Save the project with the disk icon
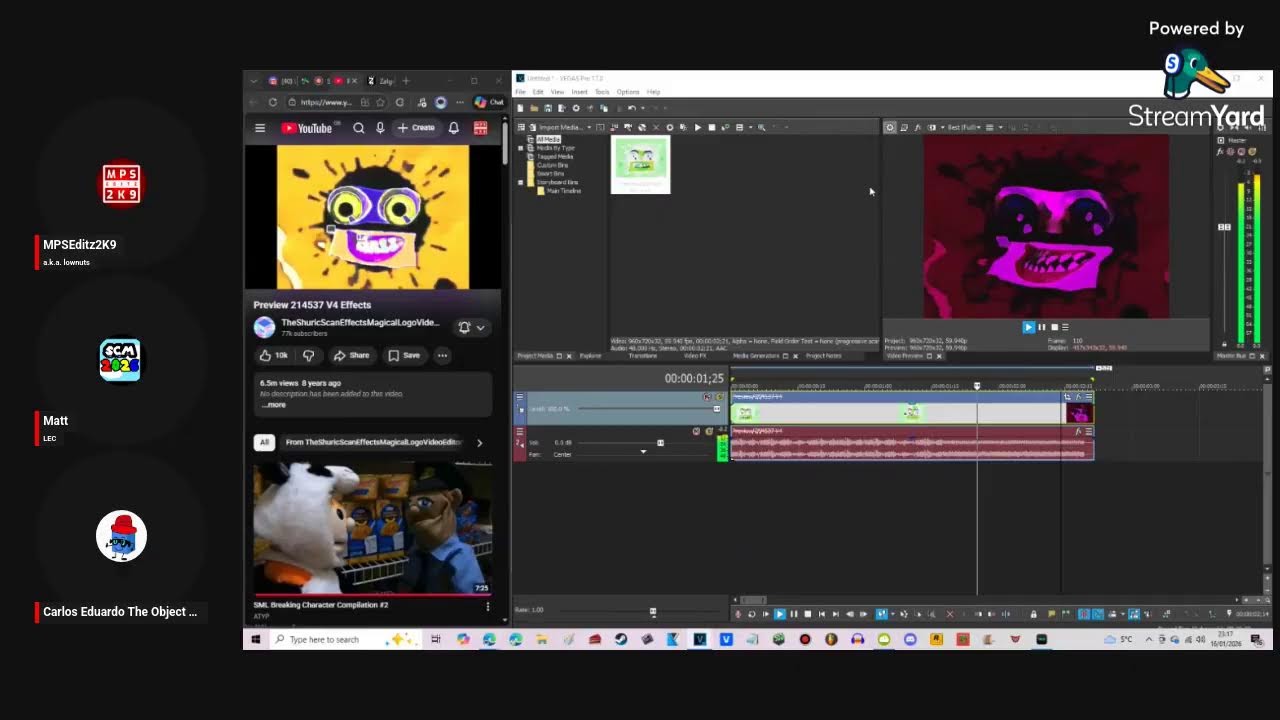1280x720 pixels. [548, 108]
